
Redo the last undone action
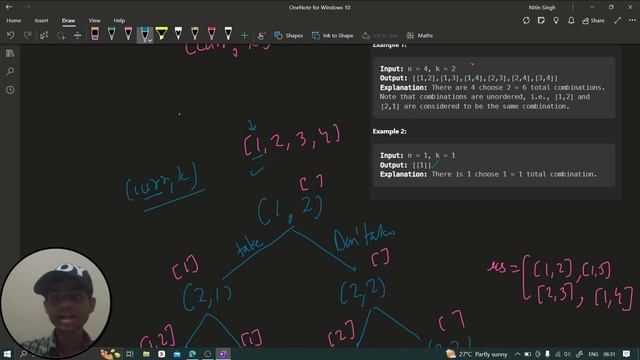click(27, 36)
